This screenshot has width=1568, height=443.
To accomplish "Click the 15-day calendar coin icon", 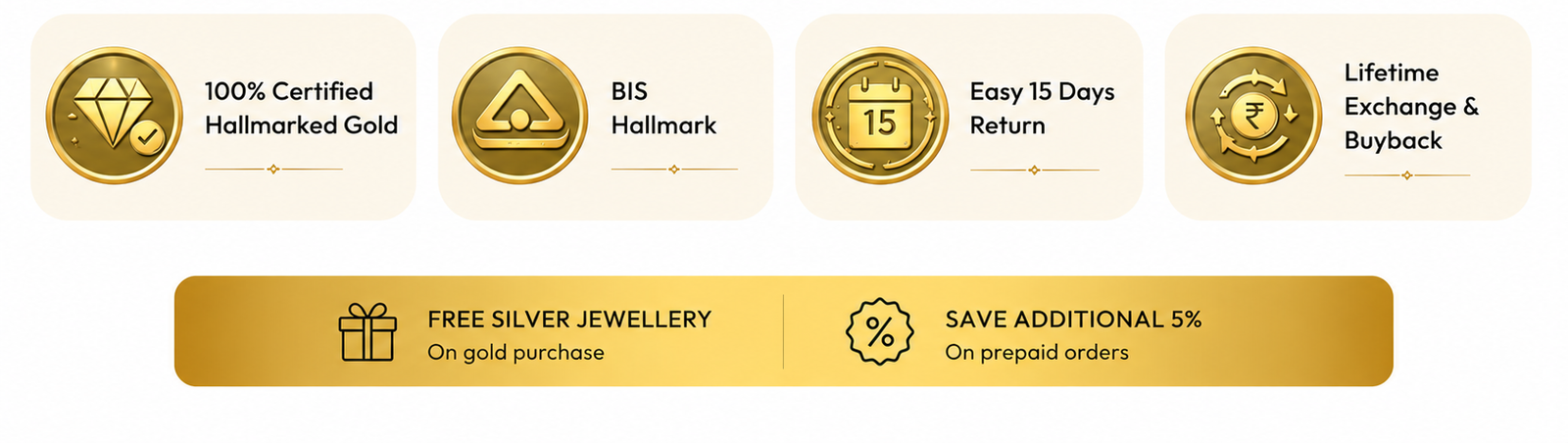I will tap(880, 116).
